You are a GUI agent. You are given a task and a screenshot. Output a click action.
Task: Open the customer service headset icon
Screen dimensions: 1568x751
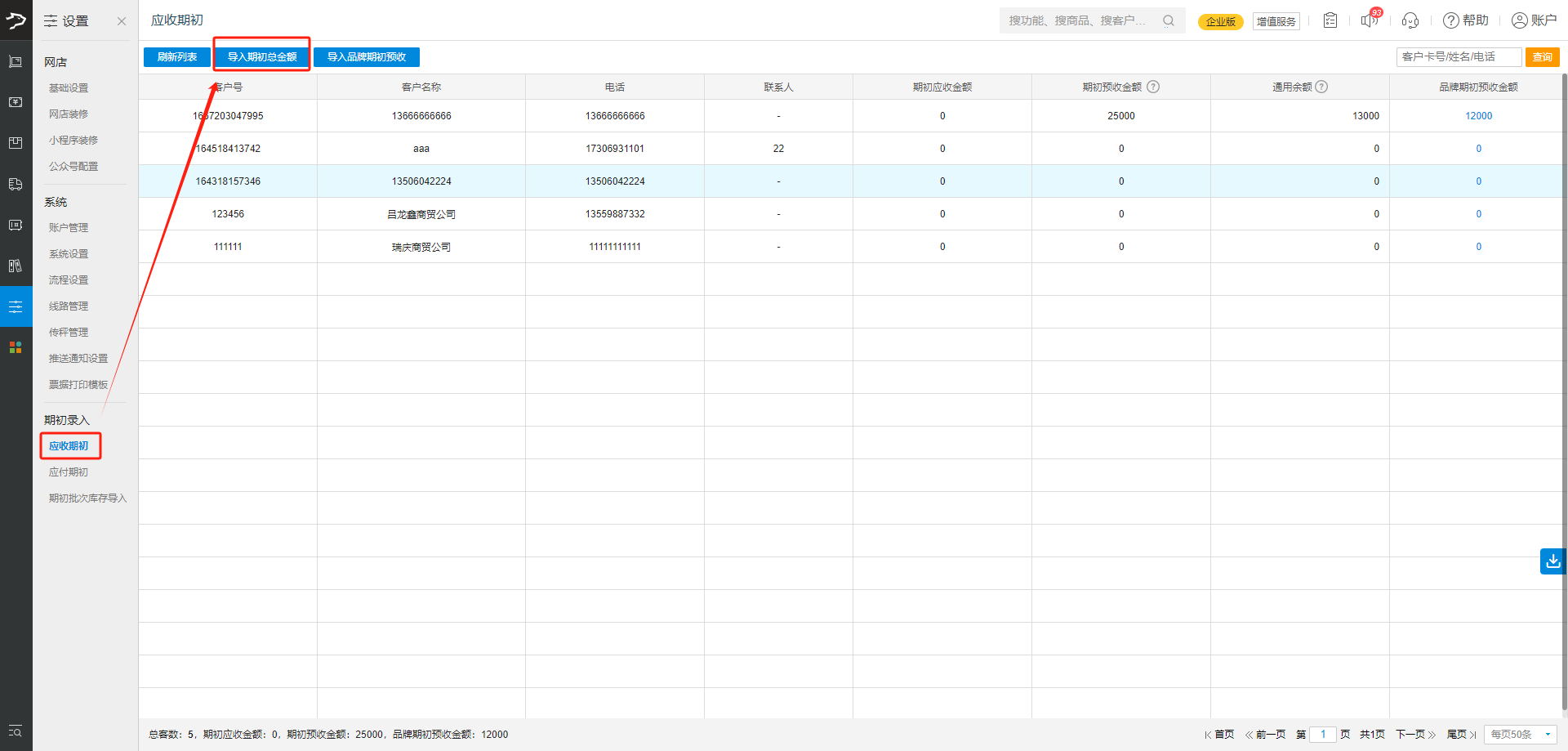1410,20
